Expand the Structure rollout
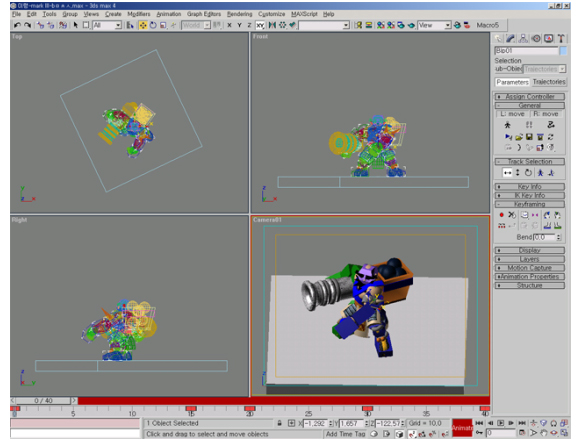This screenshot has height=447, width=577. [530, 285]
